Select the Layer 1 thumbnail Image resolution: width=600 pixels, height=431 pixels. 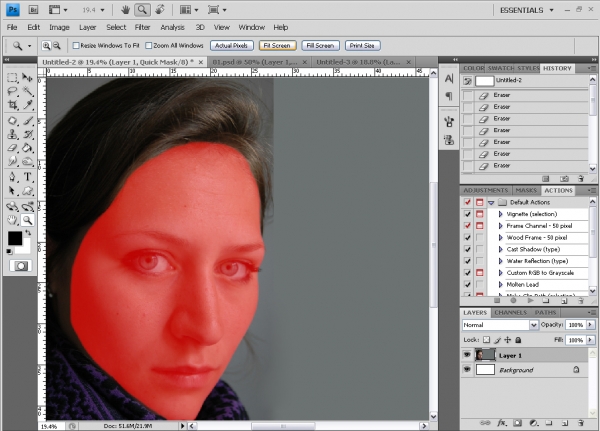485,355
